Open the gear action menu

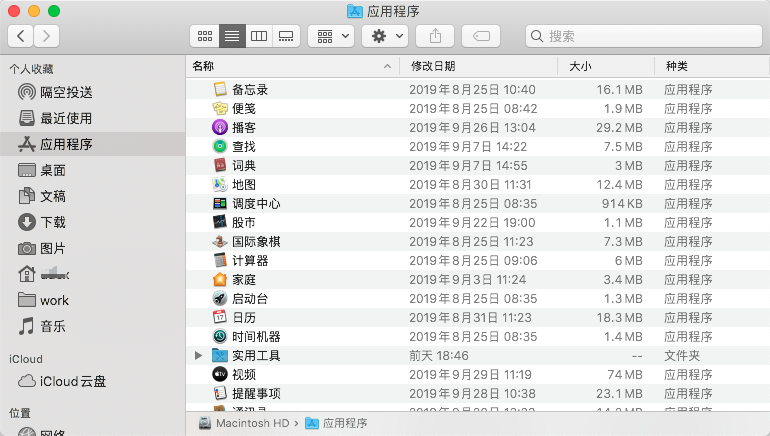coord(384,35)
